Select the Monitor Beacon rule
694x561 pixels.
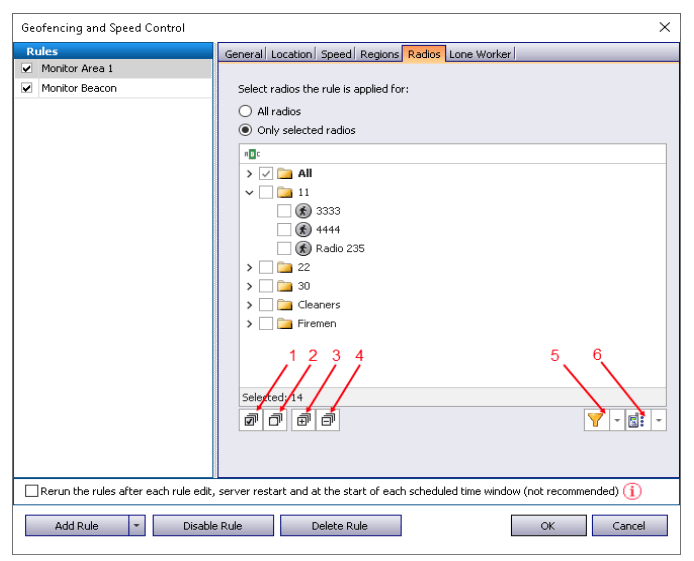coord(113,88)
